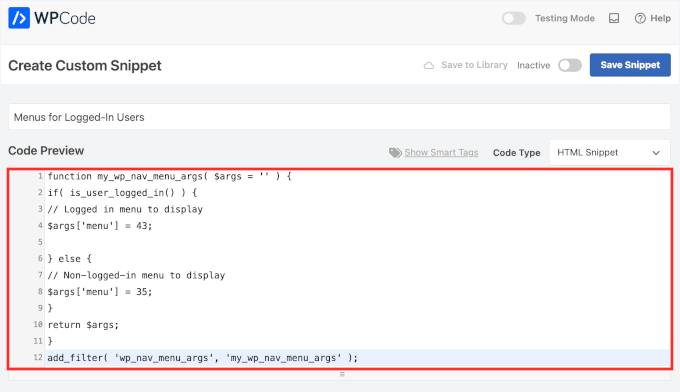
Task: Click the smart tags tag icon
Action: pyautogui.click(x=395, y=153)
